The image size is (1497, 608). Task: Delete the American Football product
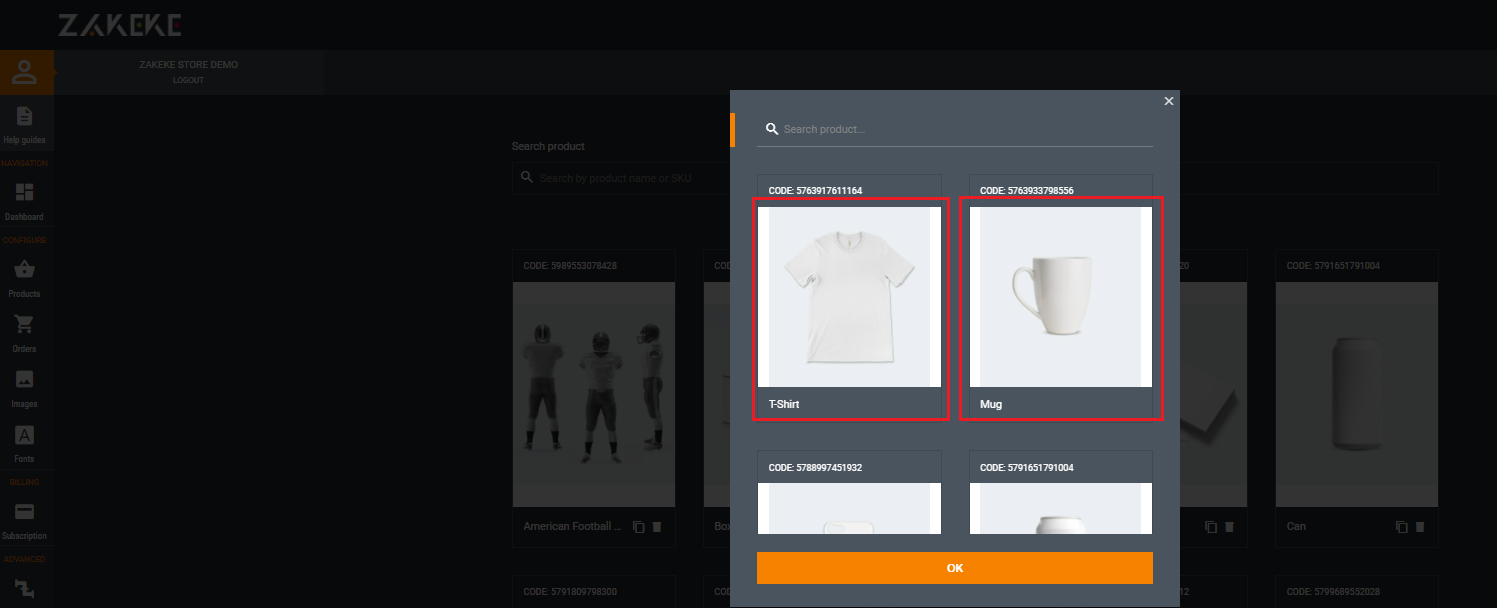coord(657,527)
